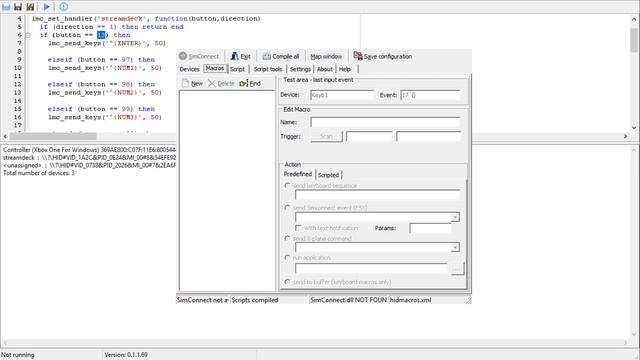This screenshot has width=640, height=360.
Task: Click the lmc_set_handler code line 4
Action: [146, 19]
